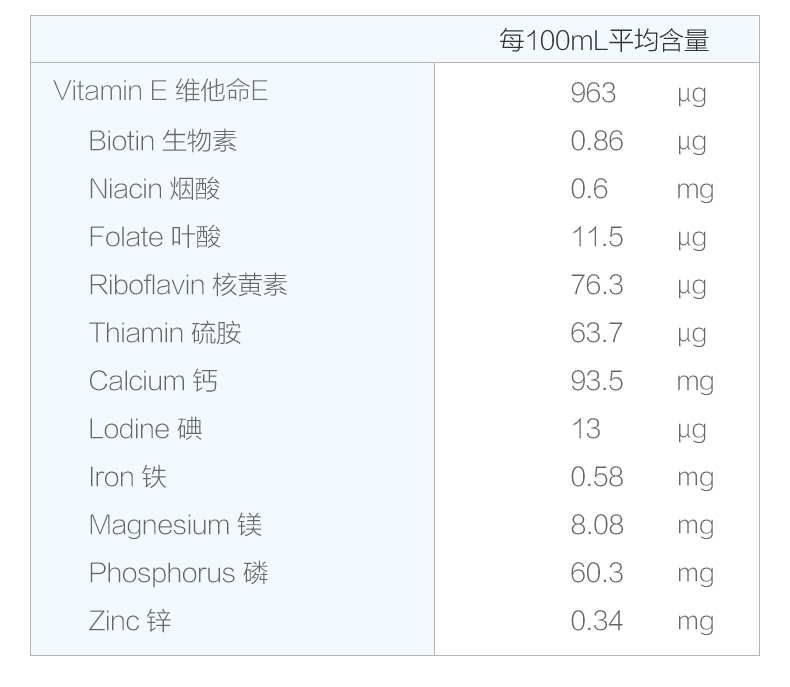Click the 963 value for Vitamin E
The width and height of the screenshot is (790, 687).
pyautogui.click(x=593, y=93)
